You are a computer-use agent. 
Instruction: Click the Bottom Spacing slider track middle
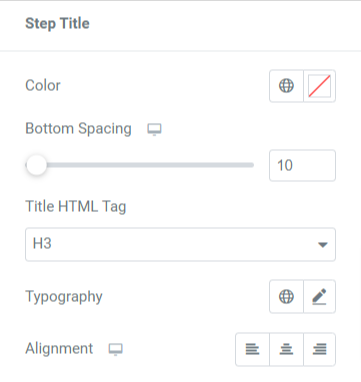click(x=140, y=165)
